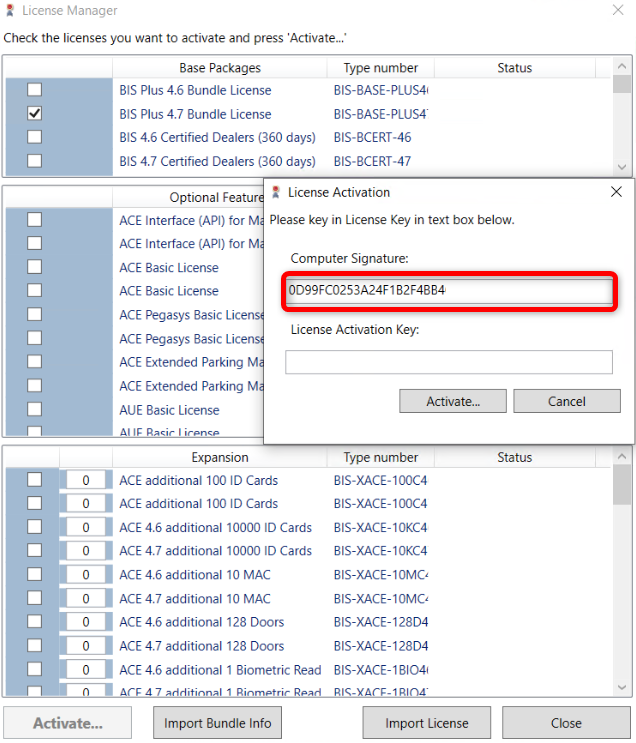Image resolution: width=636 pixels, height=743 pixels.
Task: Check the BIS Plus 4.6 Bundle License box
Action: tap(34, 90)
